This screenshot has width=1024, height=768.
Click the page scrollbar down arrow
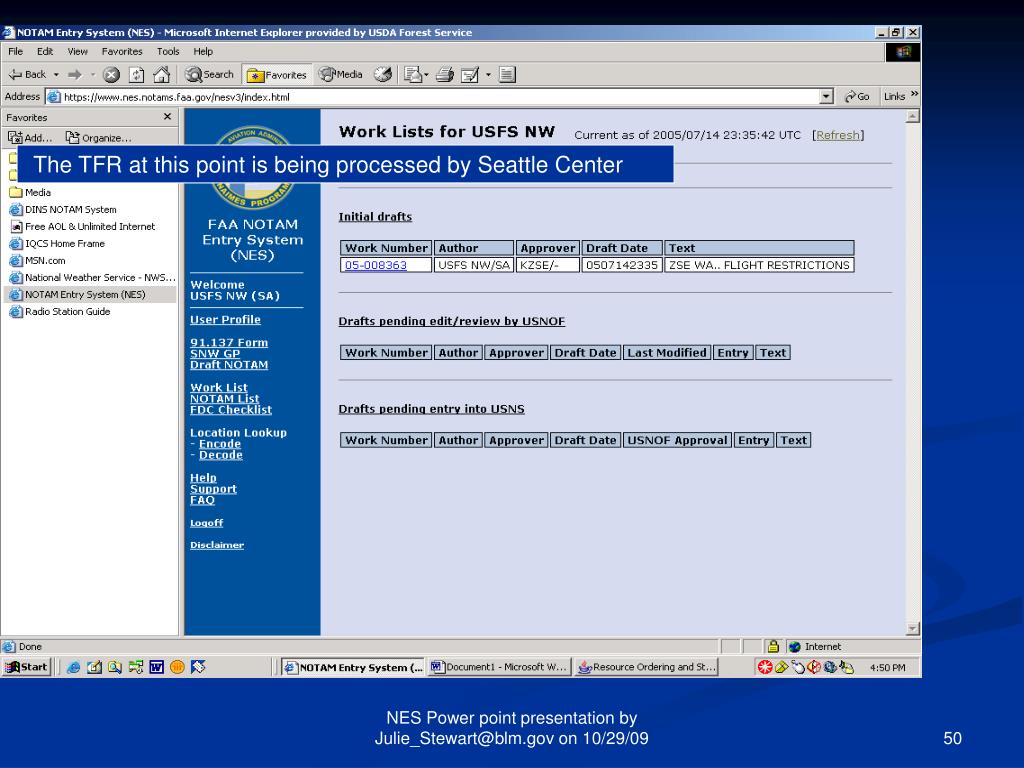click(913, 629)
